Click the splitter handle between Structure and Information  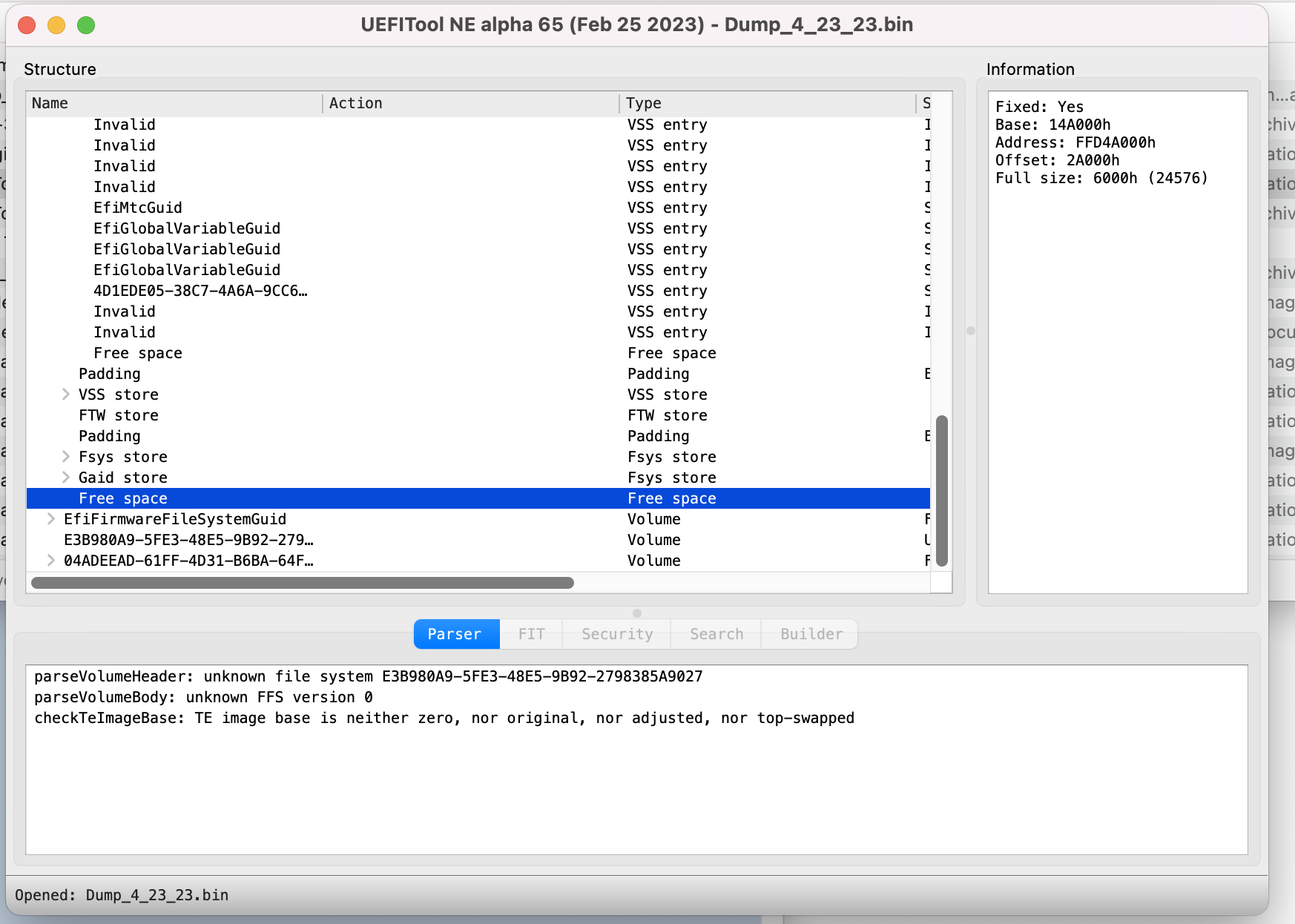pos(971,331)
